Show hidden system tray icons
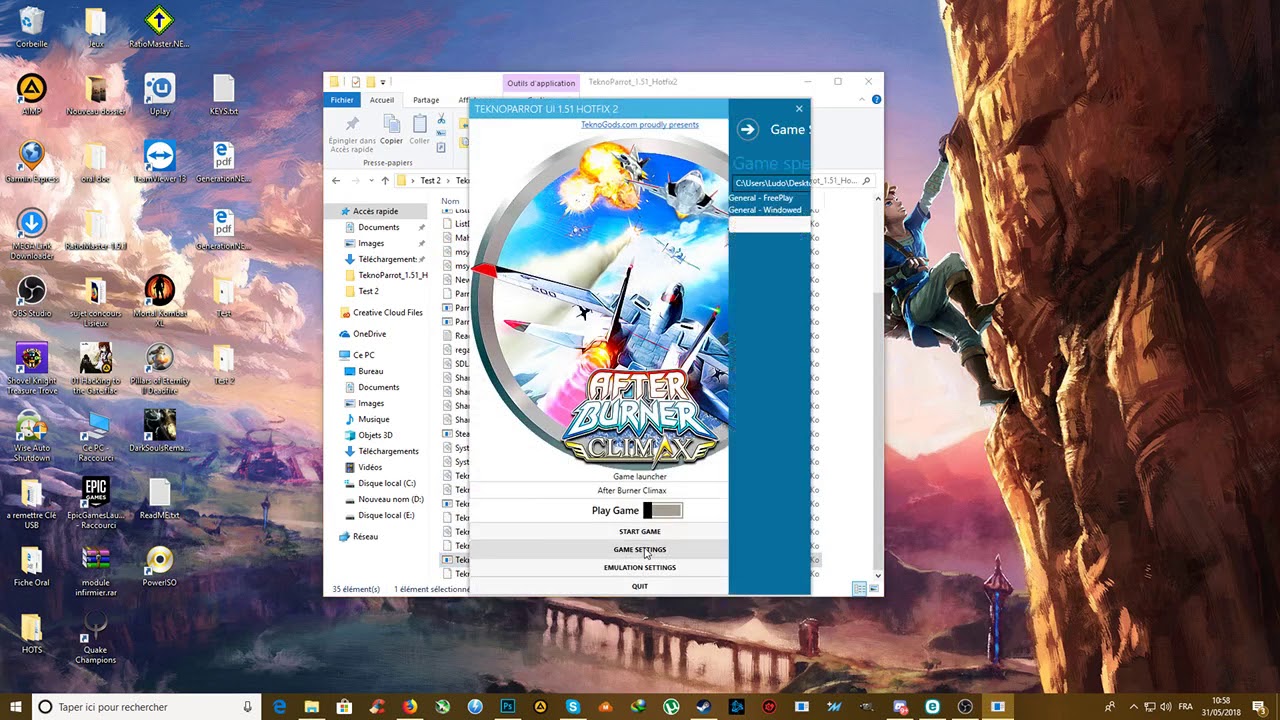 pyautogui.click(x=1134, y=707)
